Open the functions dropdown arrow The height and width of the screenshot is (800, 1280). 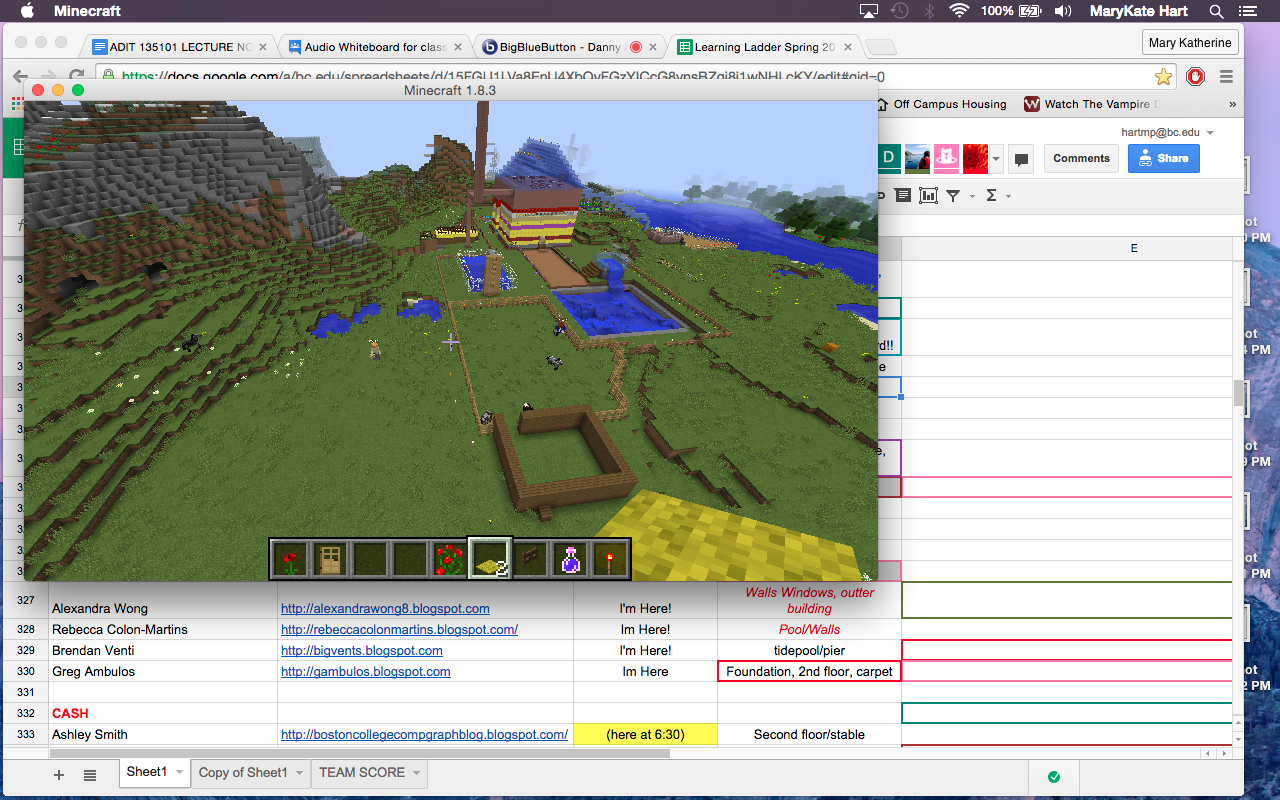pos(1008,197)
